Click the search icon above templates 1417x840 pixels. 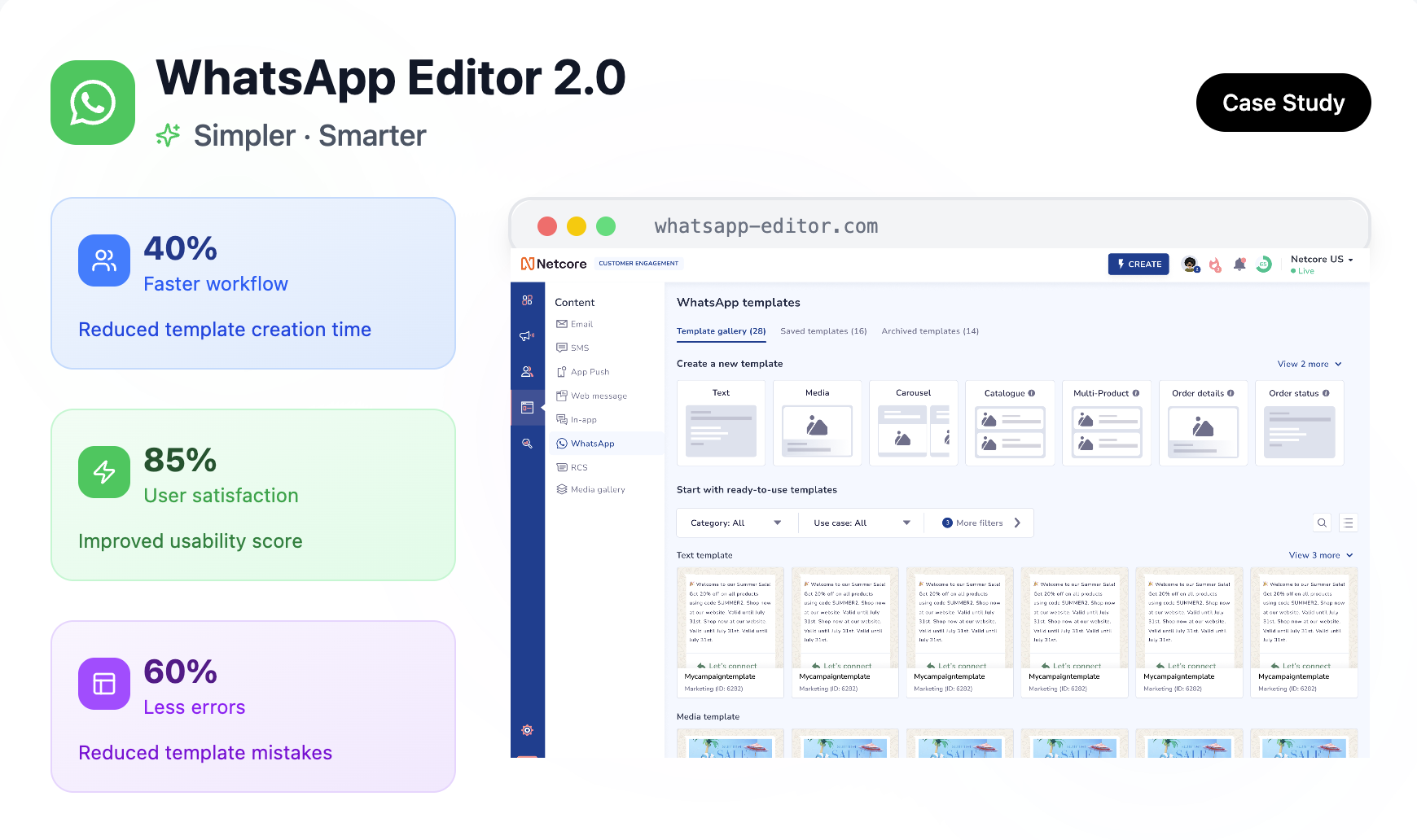coord(1323,523)
